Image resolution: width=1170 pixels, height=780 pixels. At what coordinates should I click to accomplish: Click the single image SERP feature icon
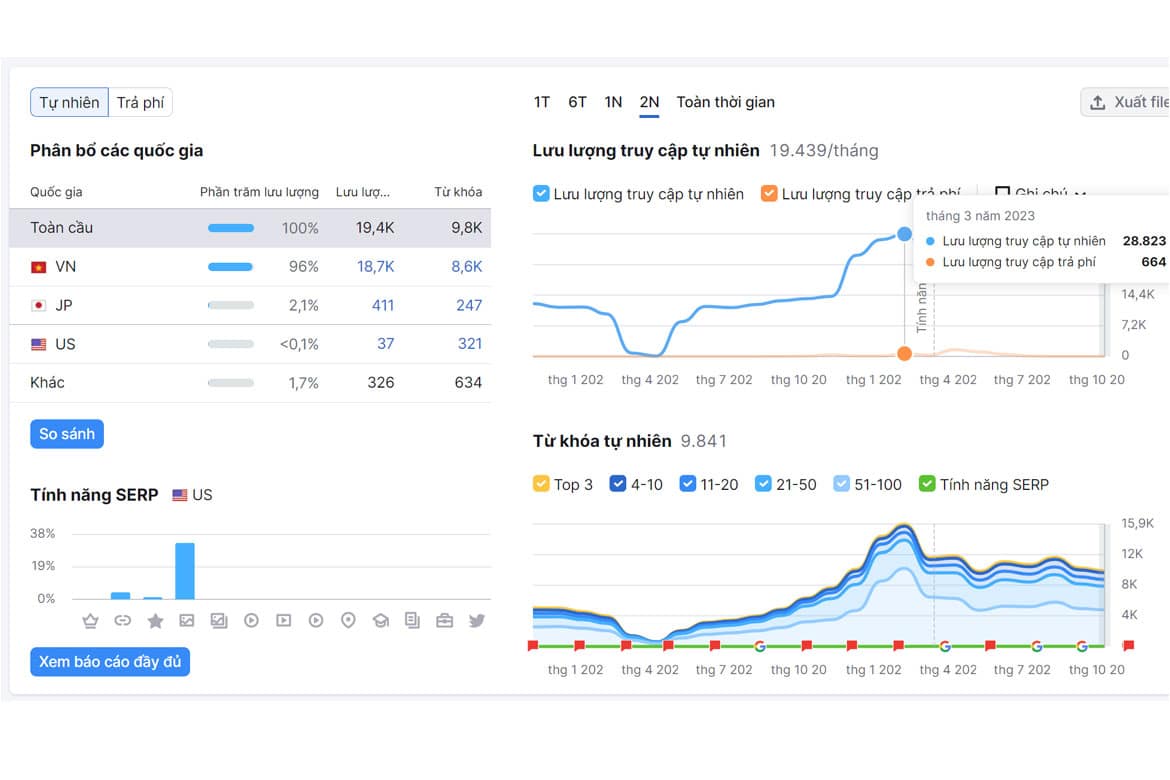187,620
